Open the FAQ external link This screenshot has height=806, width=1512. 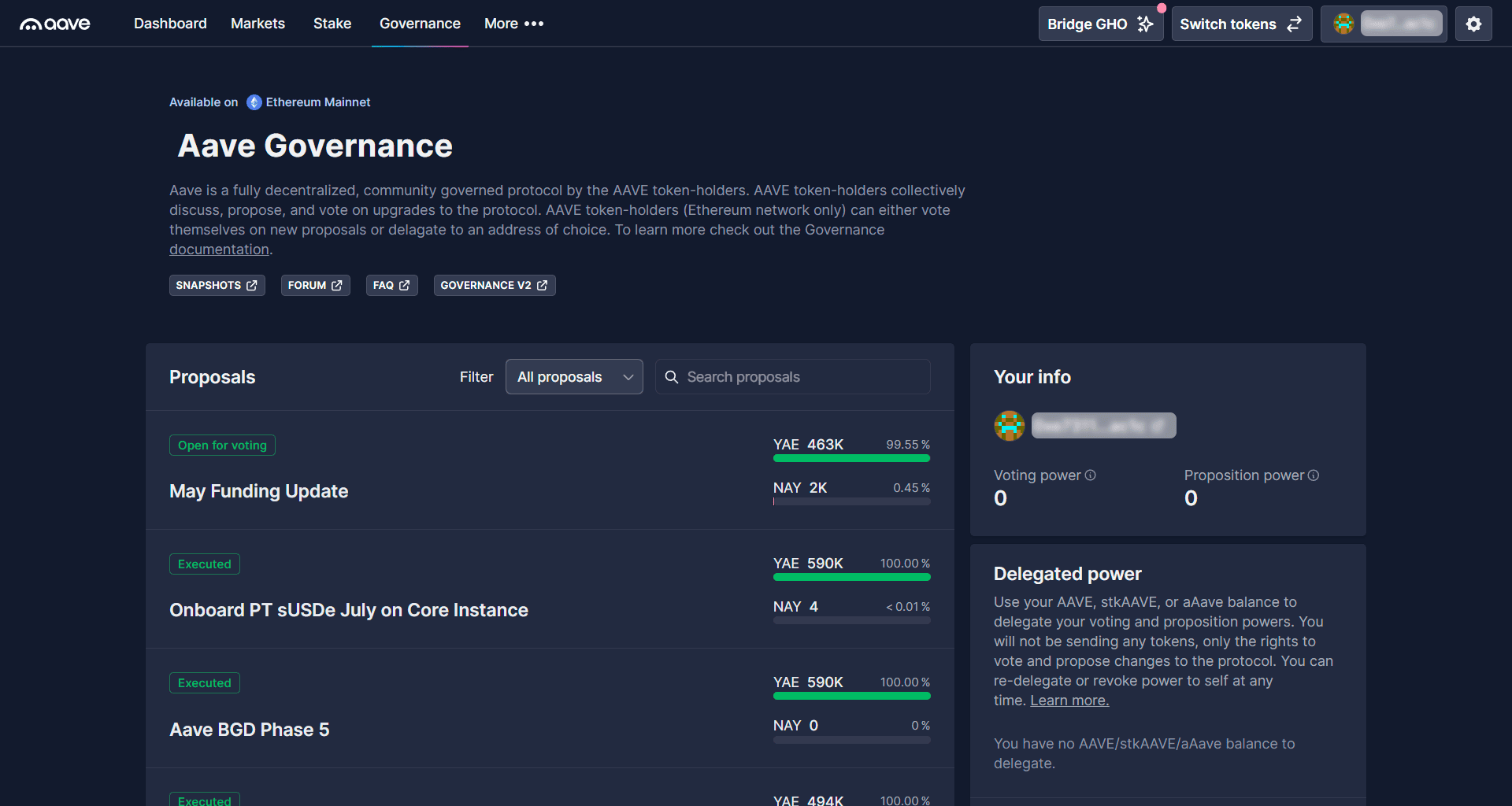click(391, 285)
